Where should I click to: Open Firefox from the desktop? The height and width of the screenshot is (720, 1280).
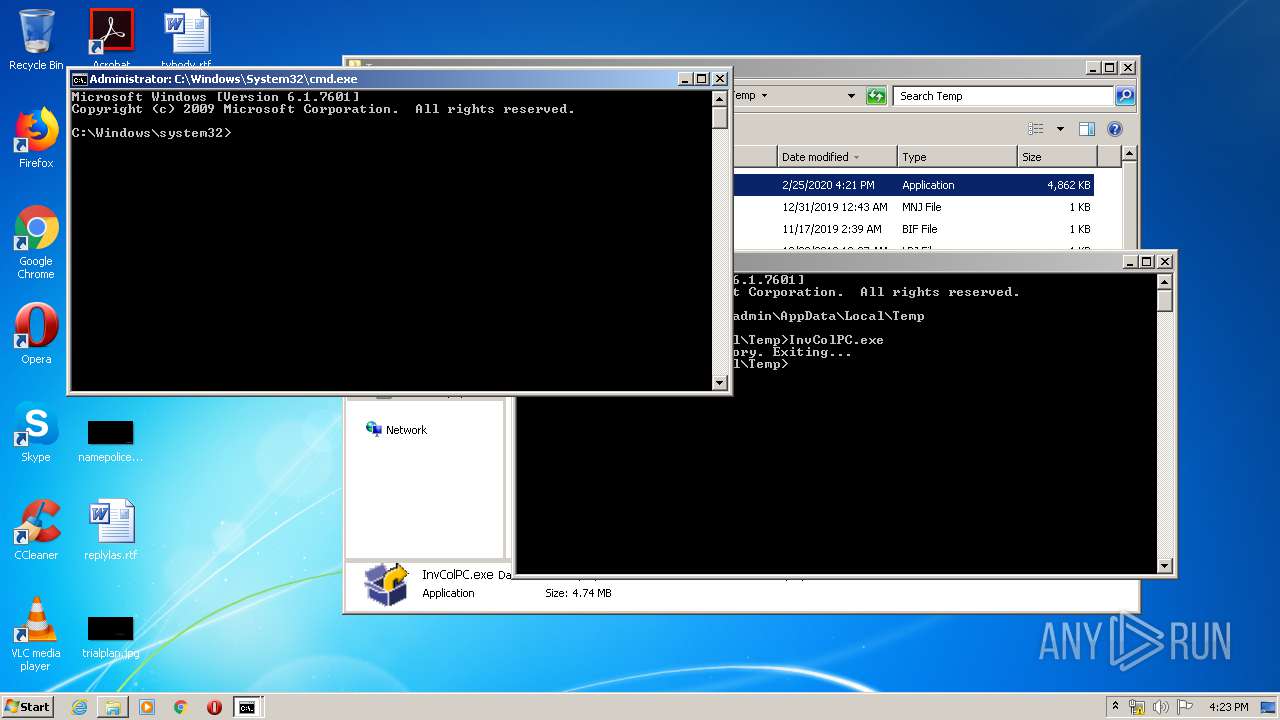click(x=36, y=138)
